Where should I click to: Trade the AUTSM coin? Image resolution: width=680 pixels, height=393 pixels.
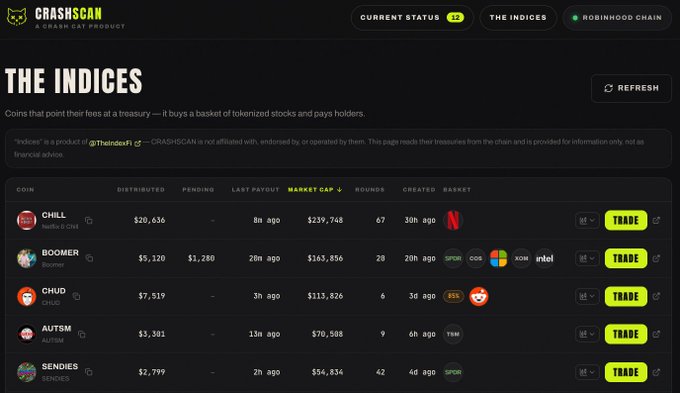[626, 334]
